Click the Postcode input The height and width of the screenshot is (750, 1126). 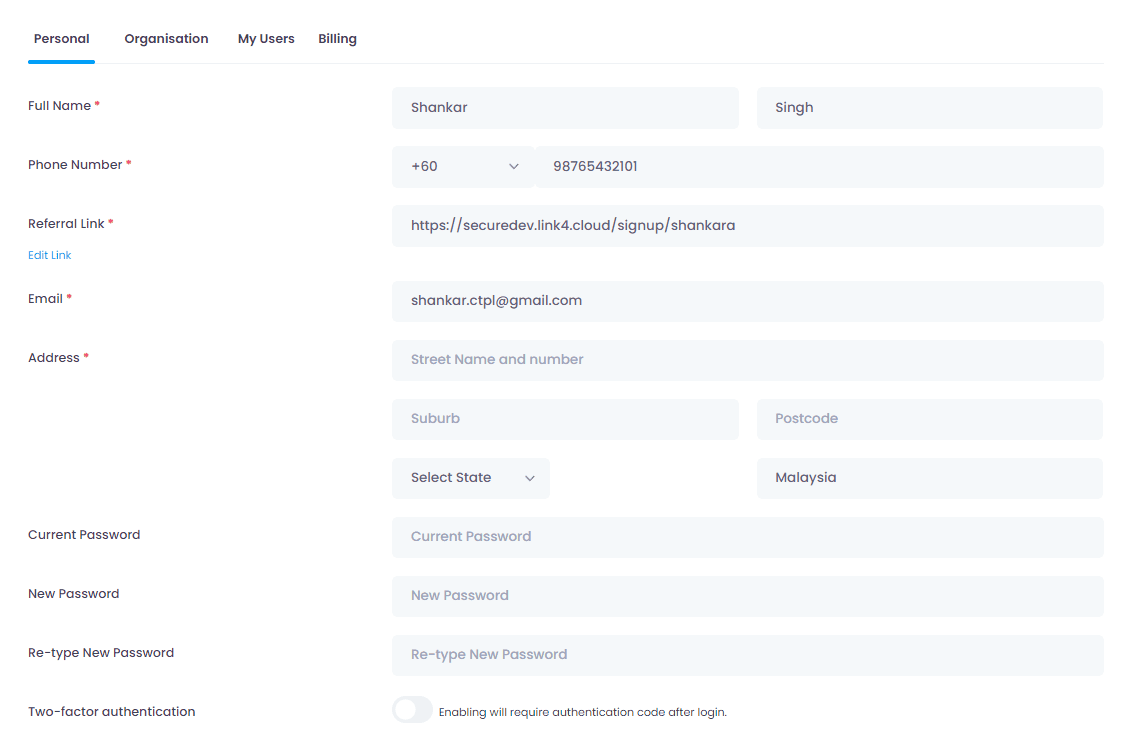(x=929, y=419)
